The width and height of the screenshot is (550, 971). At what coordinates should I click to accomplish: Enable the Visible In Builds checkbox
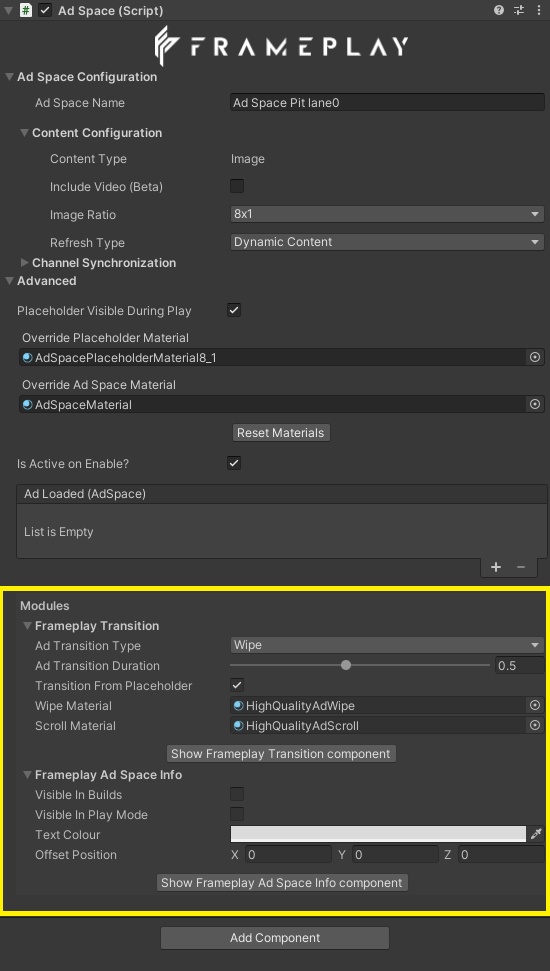237,794
